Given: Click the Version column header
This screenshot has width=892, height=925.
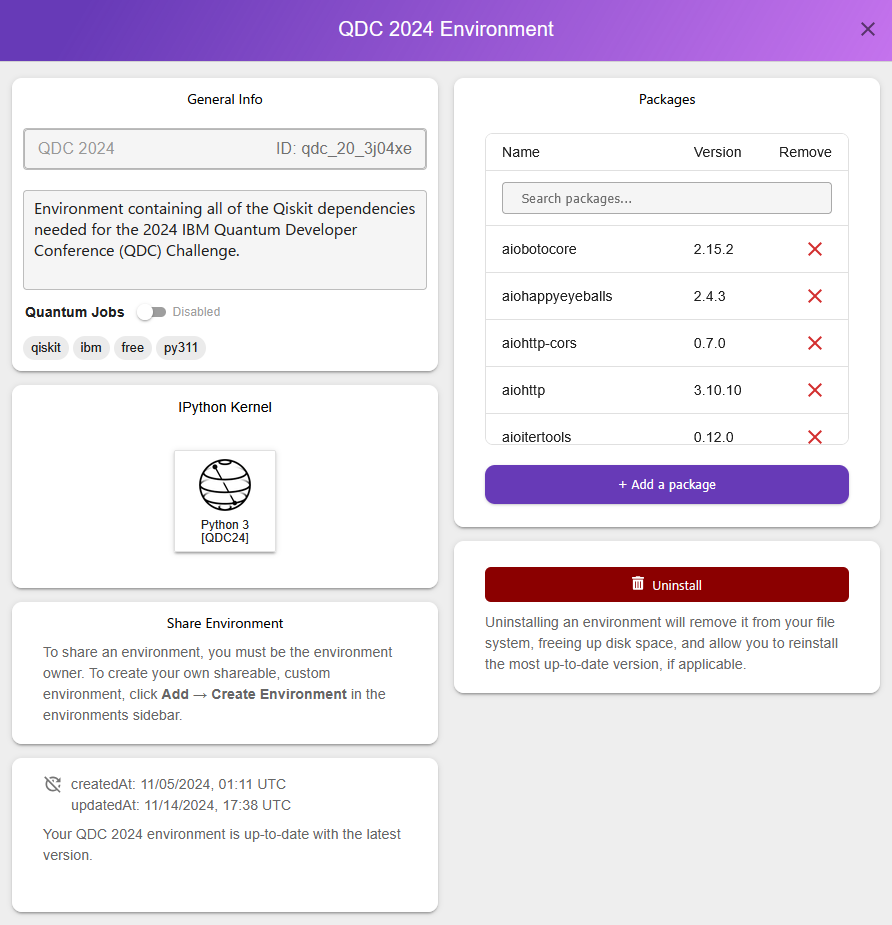Looking at the screenshot, I should (717, 152).
